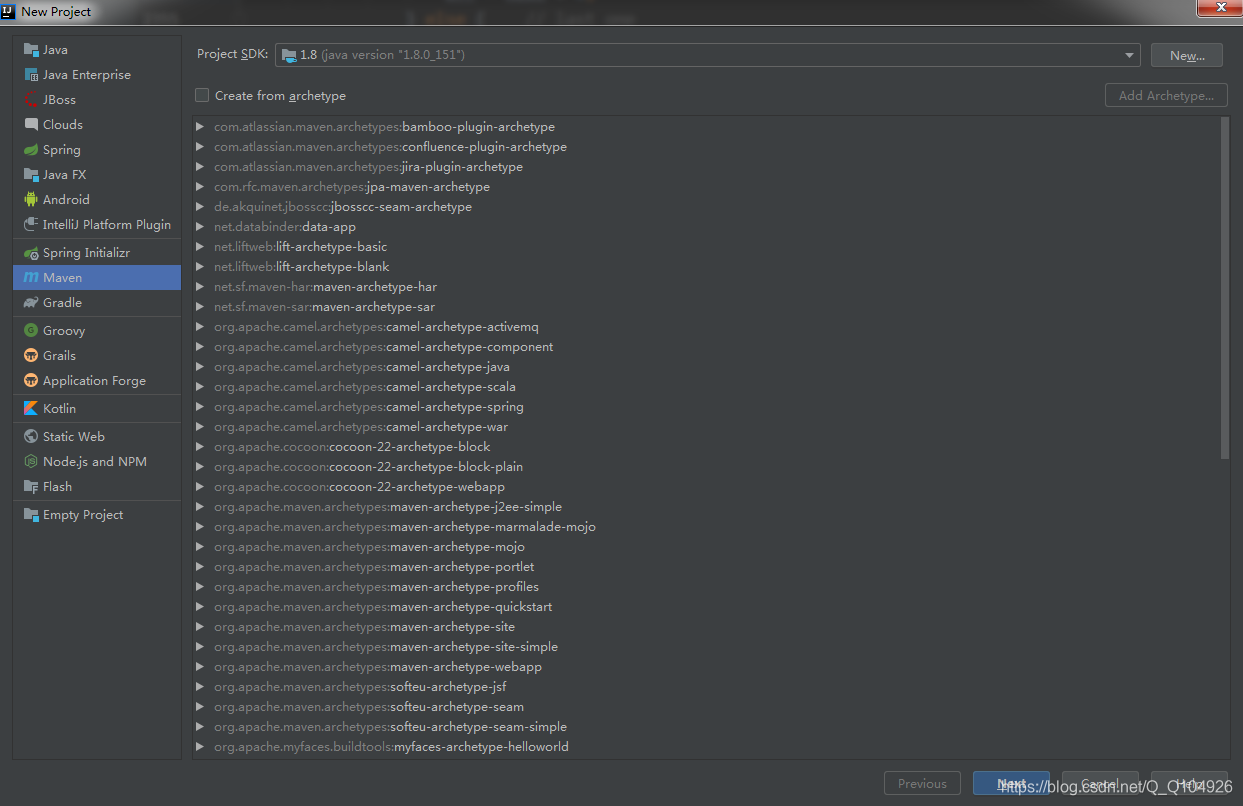This screenshot has height=806, width=1243.
Task: Click the JBoss icon
Action: 31,100
